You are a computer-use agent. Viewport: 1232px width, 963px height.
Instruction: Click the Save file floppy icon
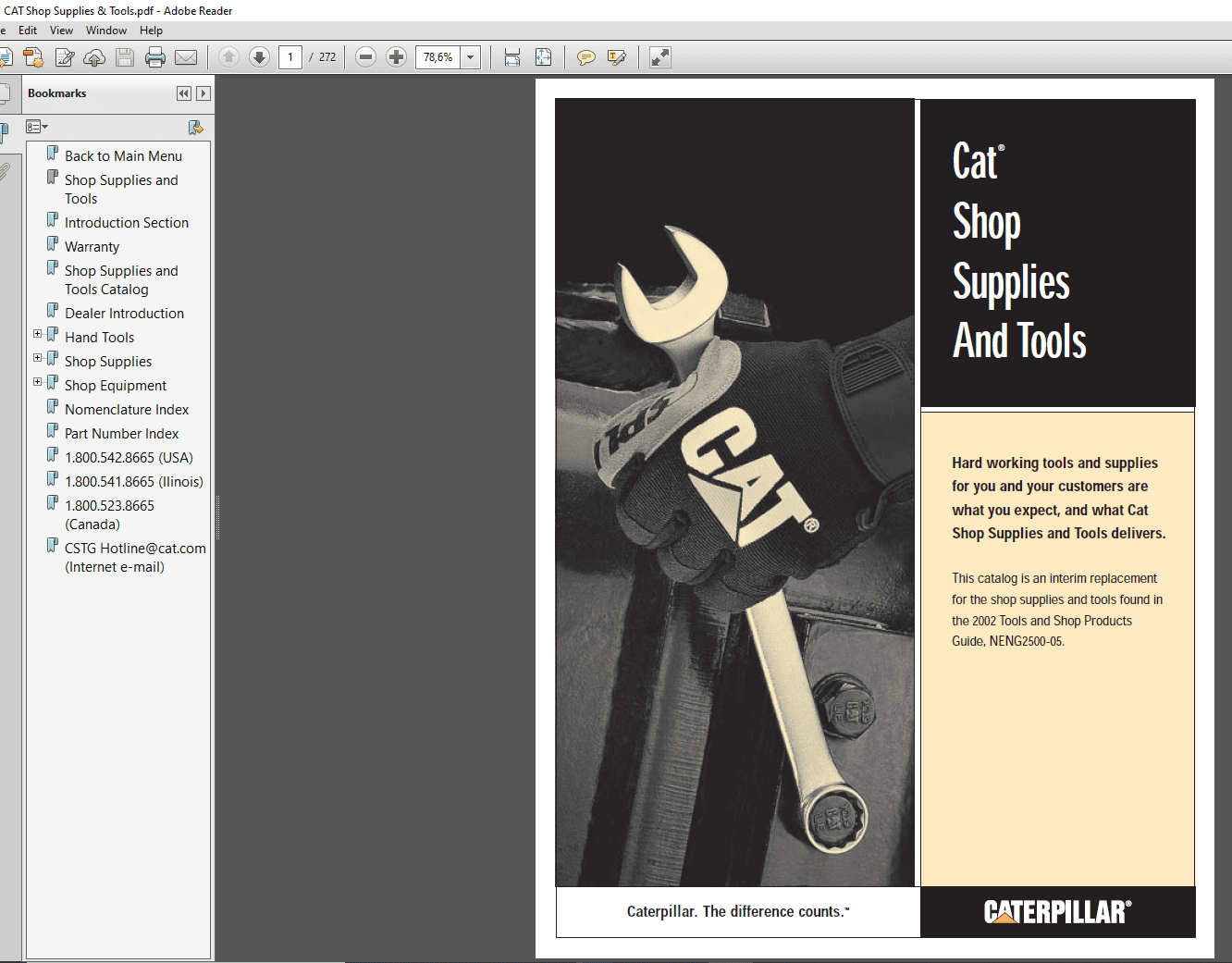pyautogui.click(x=125, y=57)
